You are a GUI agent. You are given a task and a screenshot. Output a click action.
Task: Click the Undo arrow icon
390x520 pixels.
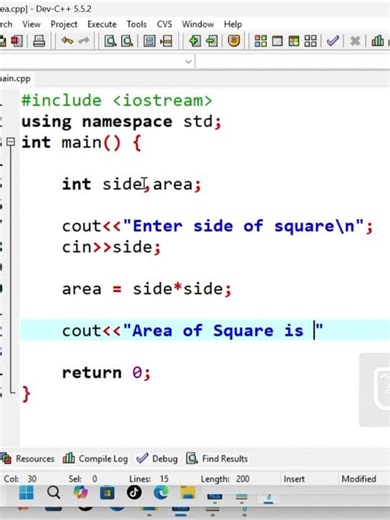(x=67, y=41)
